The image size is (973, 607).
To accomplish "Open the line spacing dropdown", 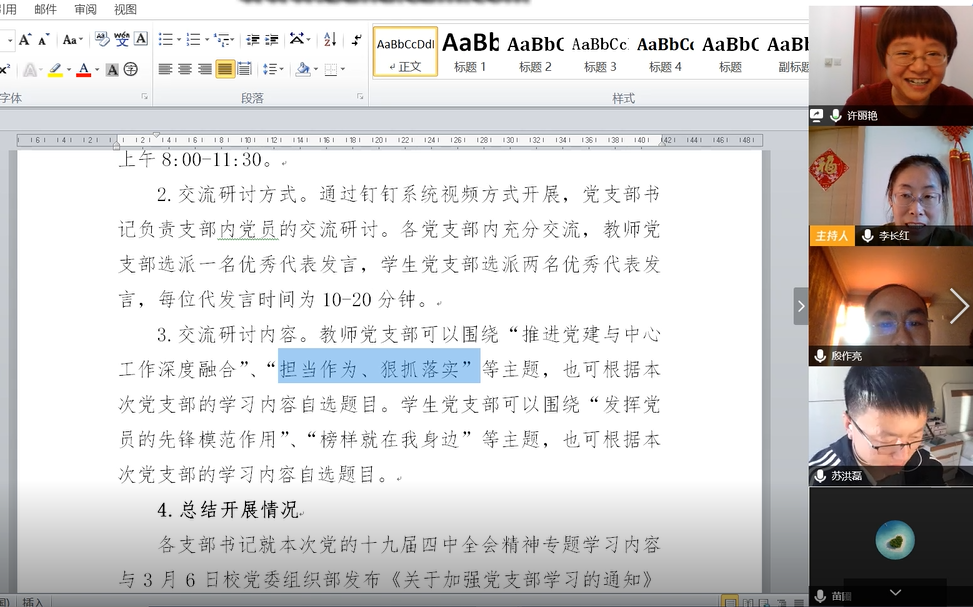I will (272, 69).
